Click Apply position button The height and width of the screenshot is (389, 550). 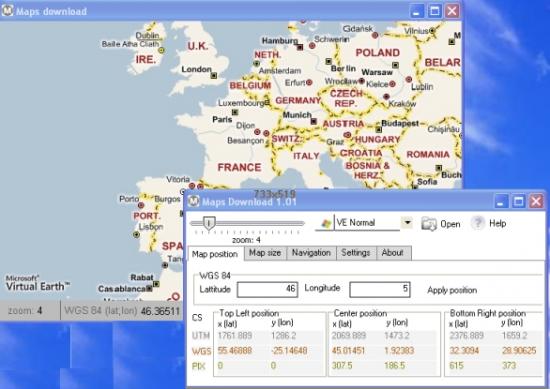click(452, 290)
